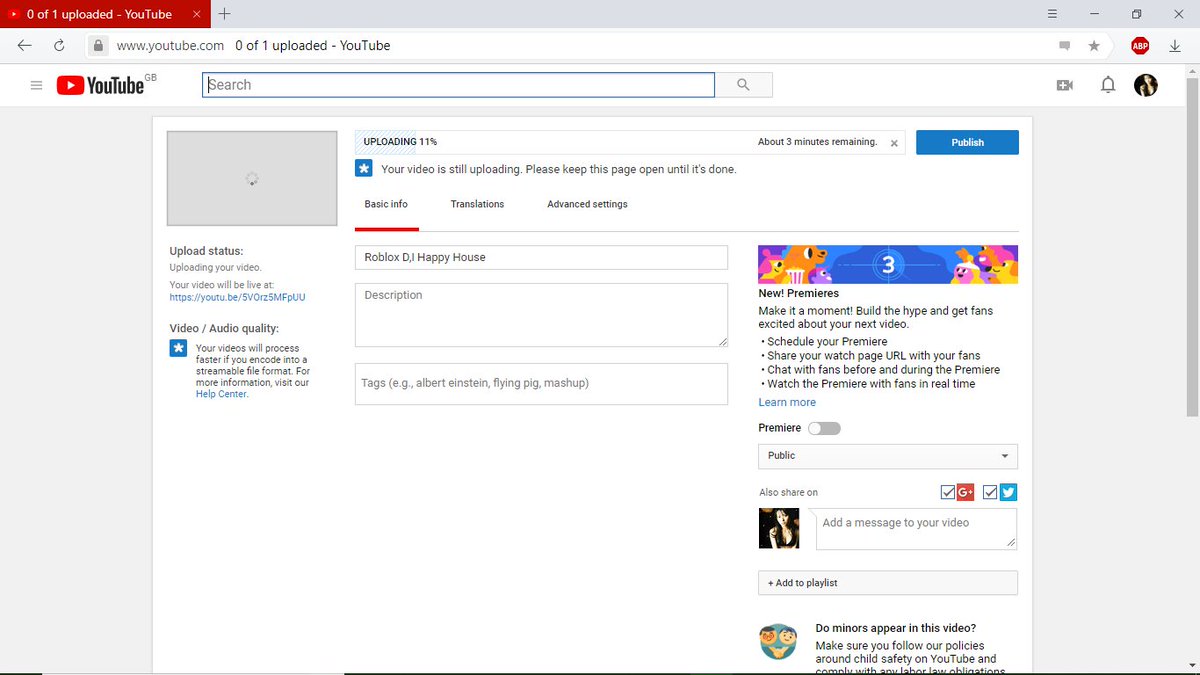Image resolution: width=1200 pixels, height=675 pixels.
Task: Click the Description text area
Action: click(541, 315)
